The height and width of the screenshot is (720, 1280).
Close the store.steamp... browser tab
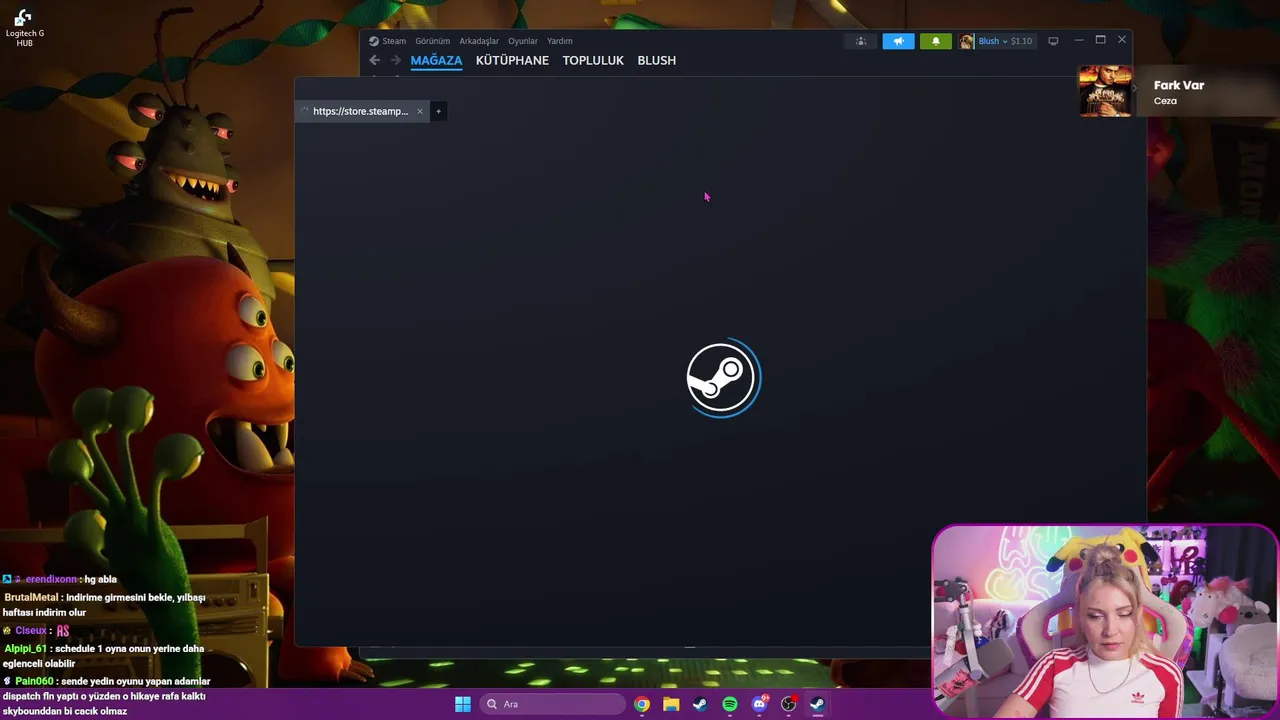click(420, 111)
